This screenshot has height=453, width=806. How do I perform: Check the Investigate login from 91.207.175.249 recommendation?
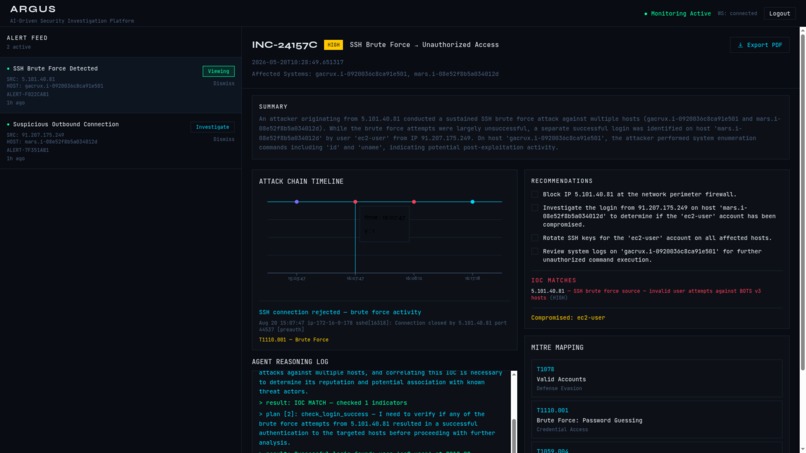535,208
